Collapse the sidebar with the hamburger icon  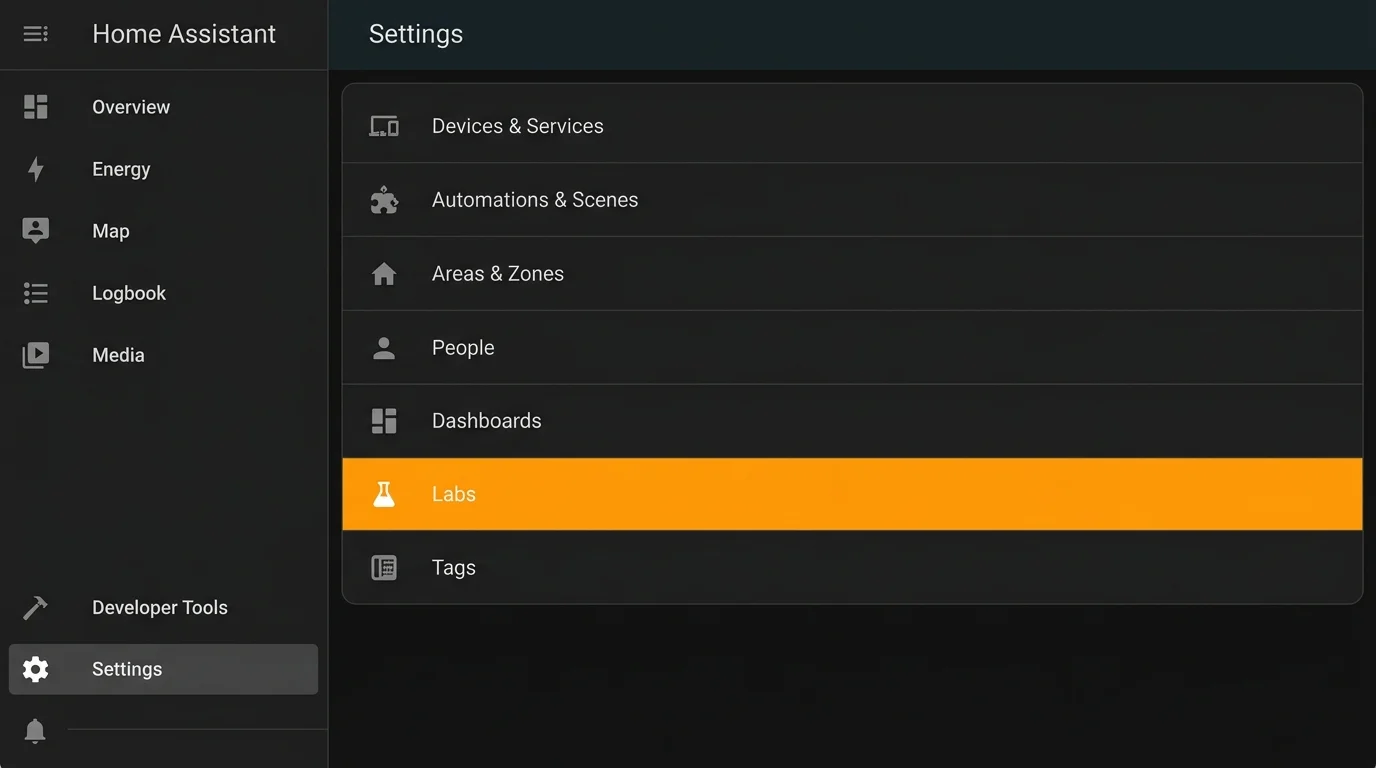[35, 33]
